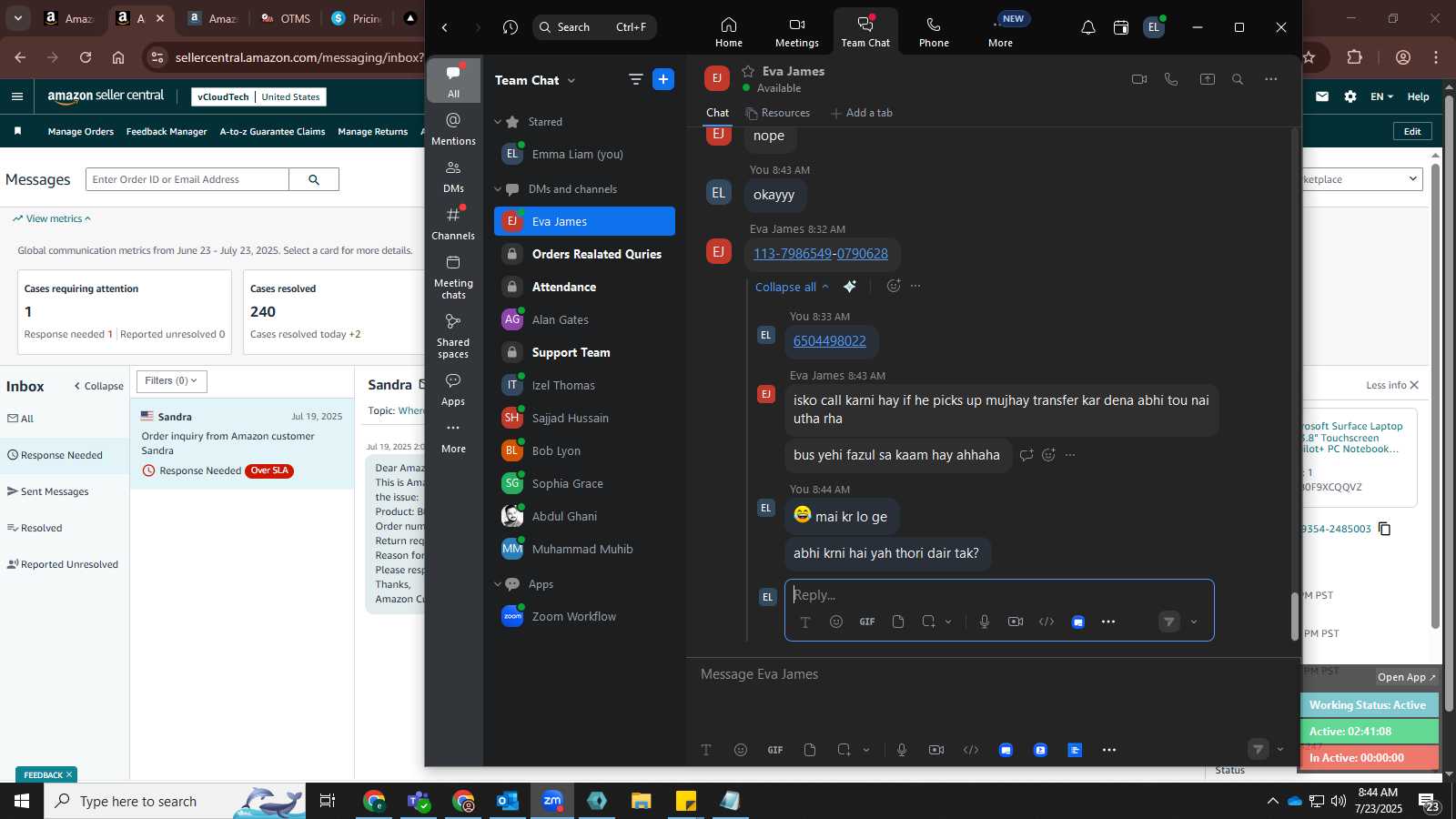The height and width of the screenshot is (819, 1456).
Task: Open send options arrow in reply box
Action: tap(1194, 622)
